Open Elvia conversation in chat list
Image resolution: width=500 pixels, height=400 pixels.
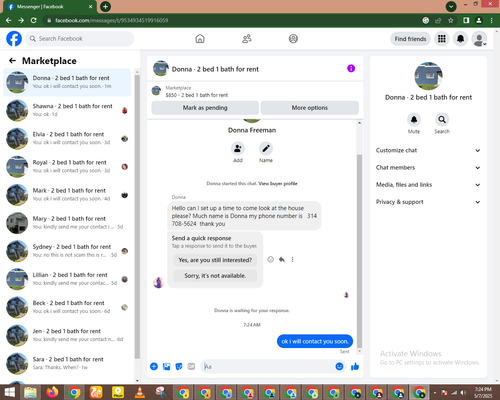tap(67, 138)
